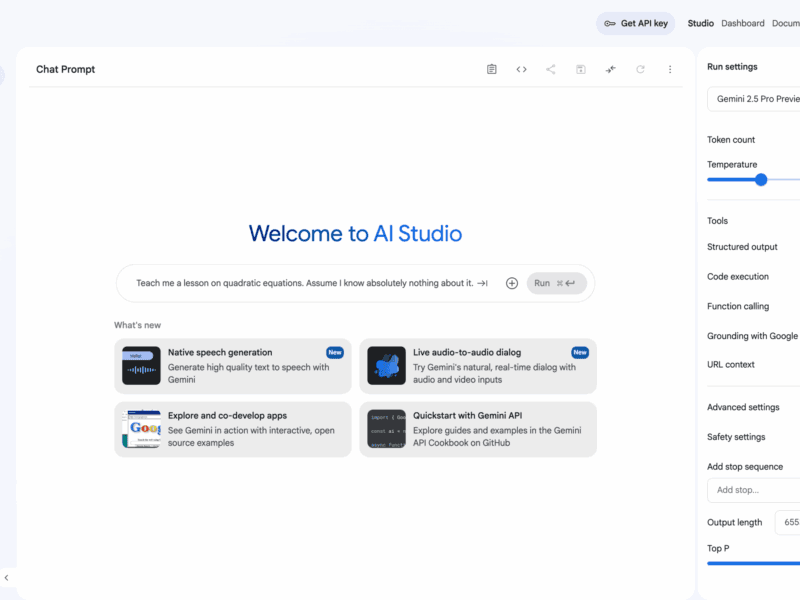The image size is (800, 600).
Task: Click the Chat Prompt title
Action: (65, 69)
